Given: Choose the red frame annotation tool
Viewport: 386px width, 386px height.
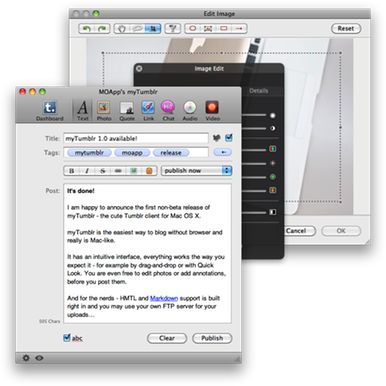Looking at the screenshot, I should (208, 28).
